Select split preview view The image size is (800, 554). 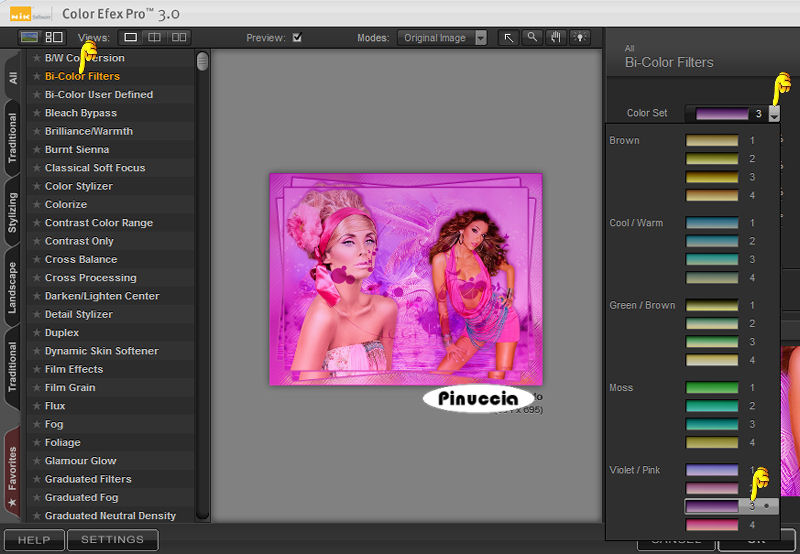pyautogui.click(x=154, y=37)
